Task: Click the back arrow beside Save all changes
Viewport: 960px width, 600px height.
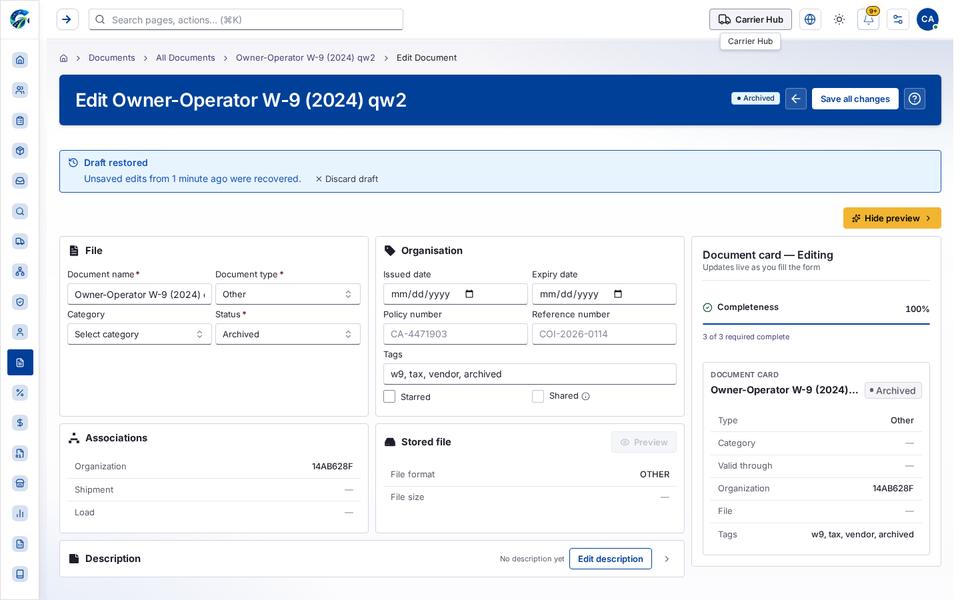Action: 796,99
